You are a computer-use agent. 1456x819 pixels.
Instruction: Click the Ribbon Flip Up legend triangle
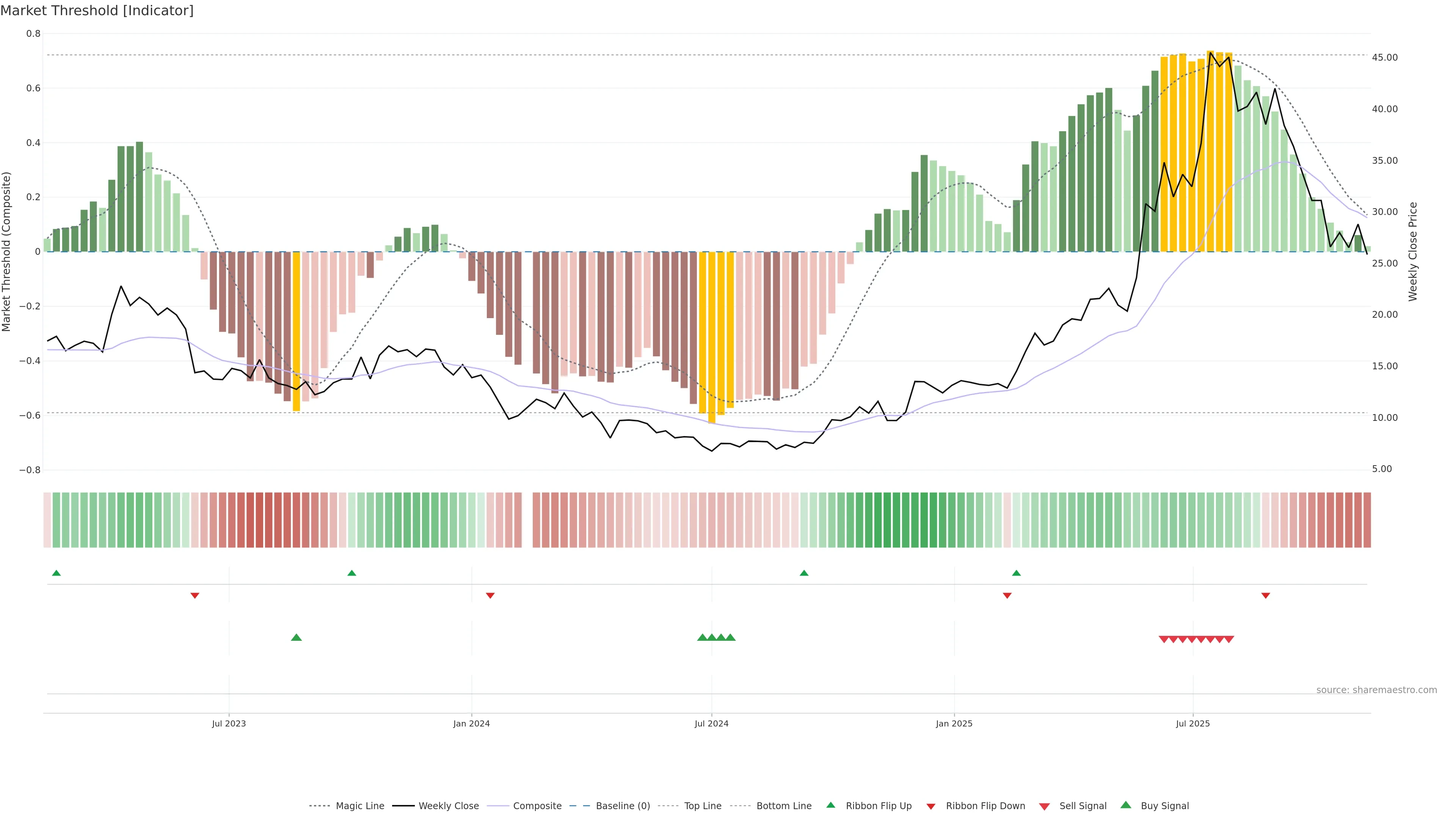click(830, 805)
